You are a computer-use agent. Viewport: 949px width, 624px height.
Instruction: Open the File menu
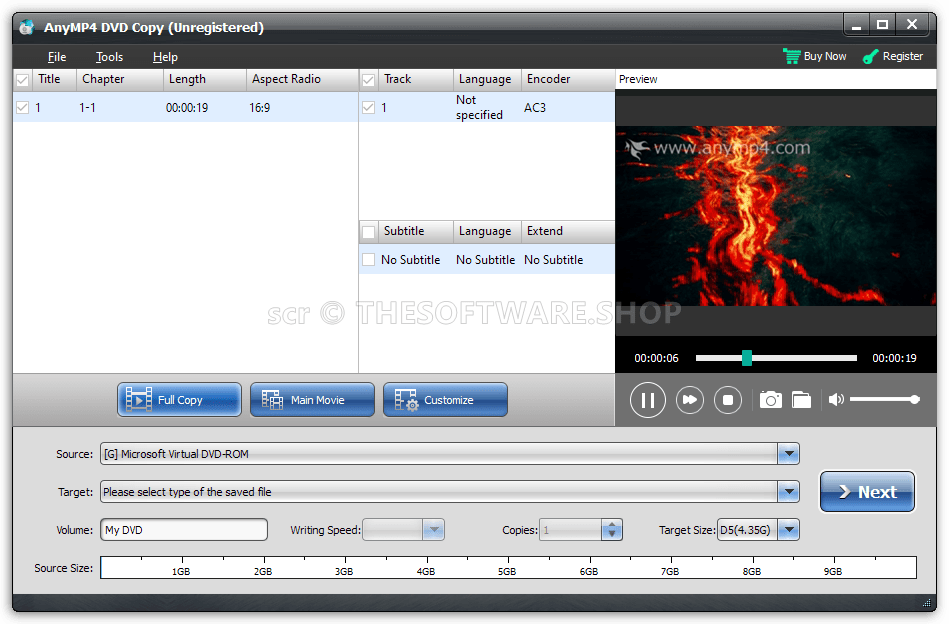[x=57, y=57]
